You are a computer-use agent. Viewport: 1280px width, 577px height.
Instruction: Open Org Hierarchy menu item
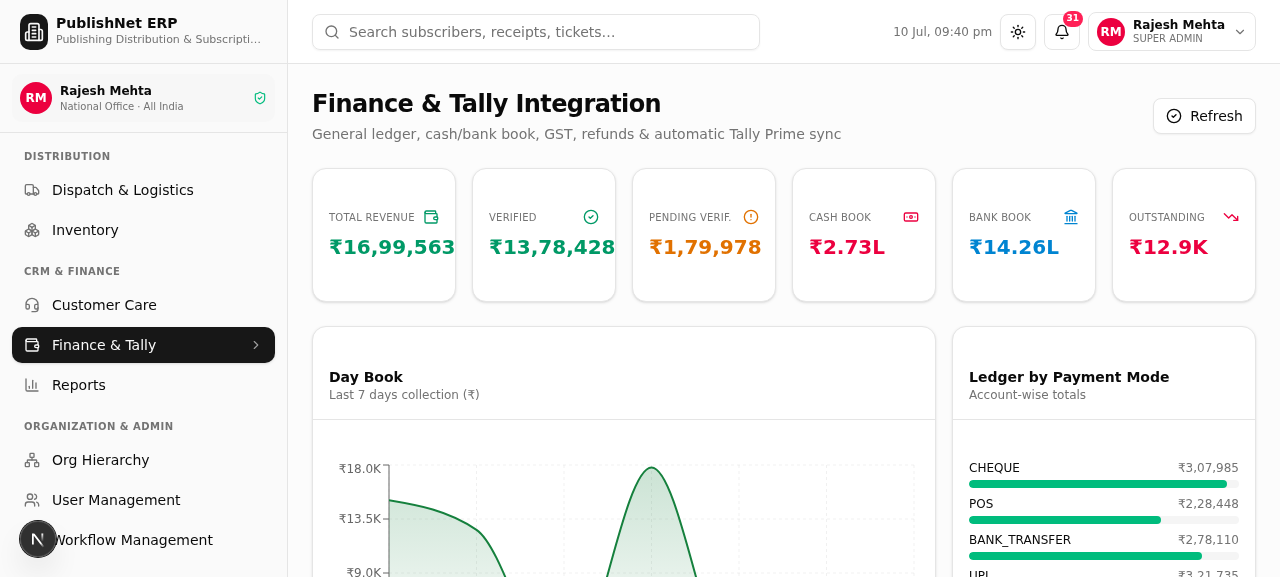(x=143, y=460)
